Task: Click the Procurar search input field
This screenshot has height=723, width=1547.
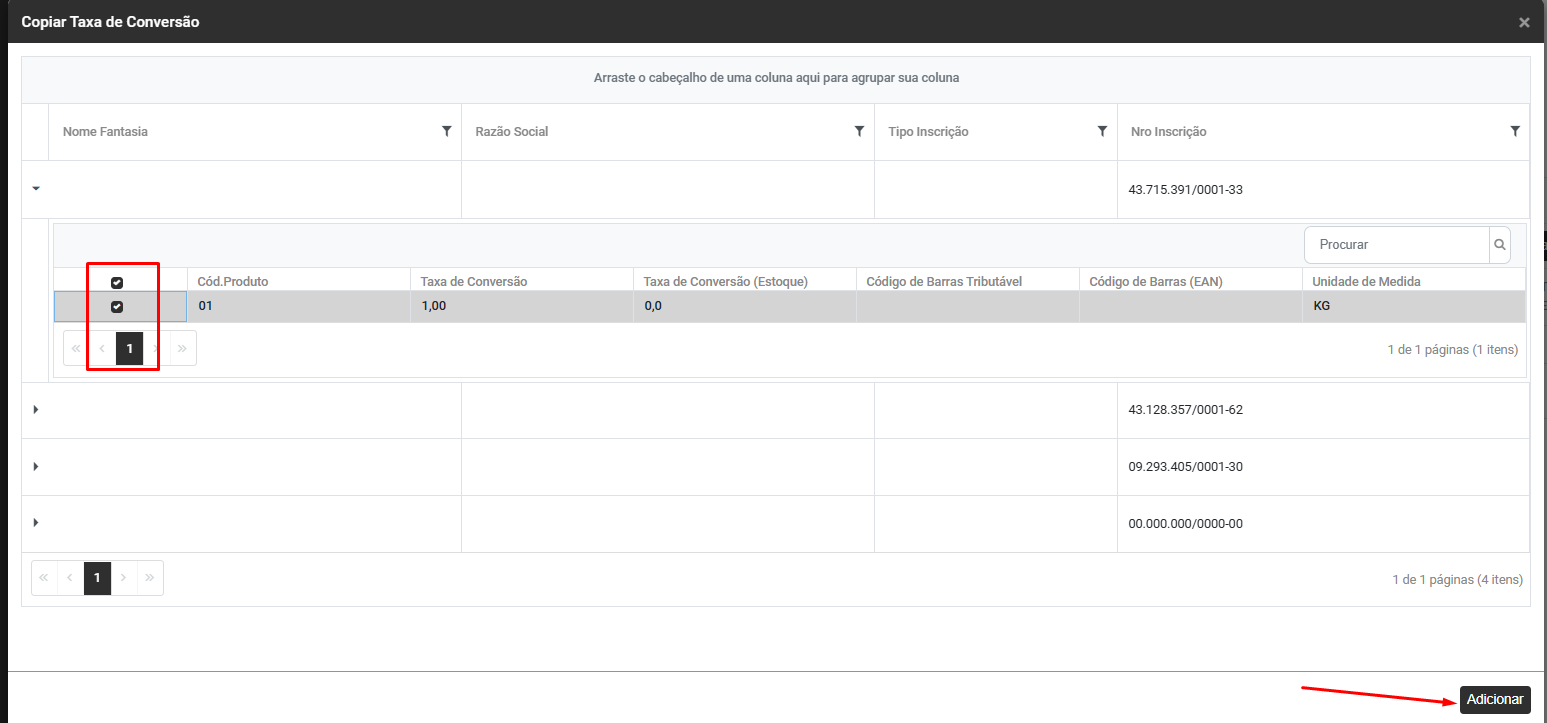Action: point(1397,244)
